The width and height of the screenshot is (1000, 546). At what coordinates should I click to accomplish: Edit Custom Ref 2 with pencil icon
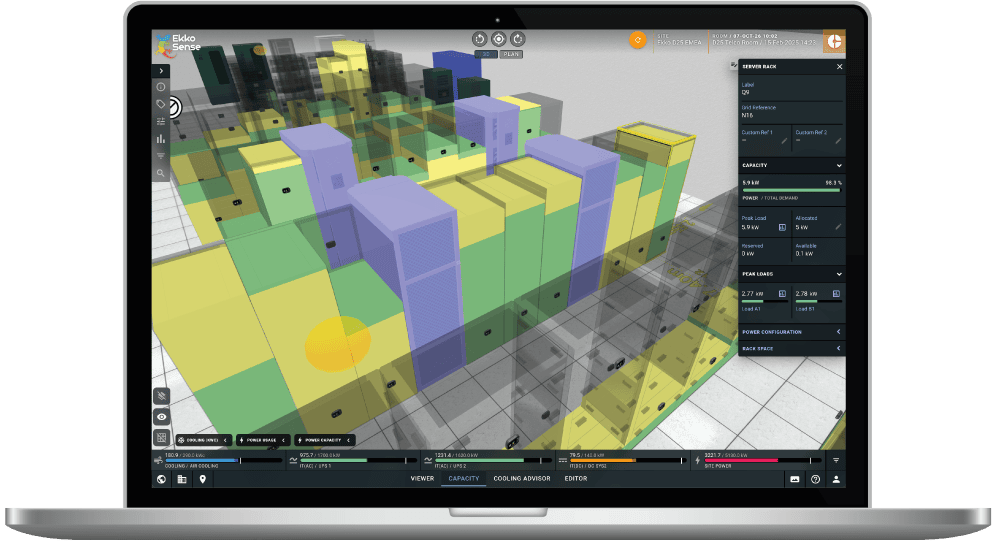coord(838,141)
